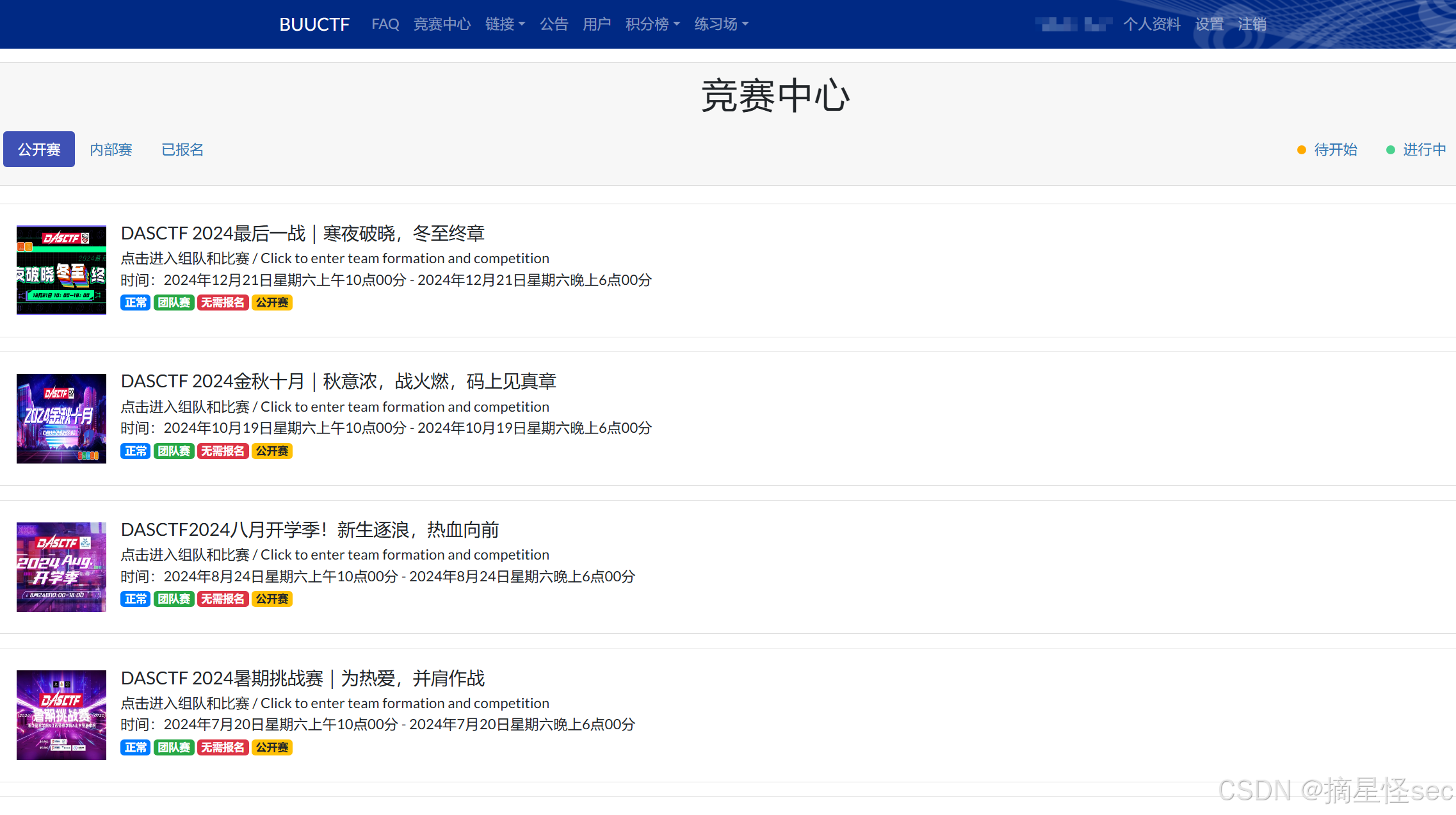Screen dimensions: 1456x815
Task: Click the 暑期挑战赛 poster thumbnail
Action: point(61,715)
